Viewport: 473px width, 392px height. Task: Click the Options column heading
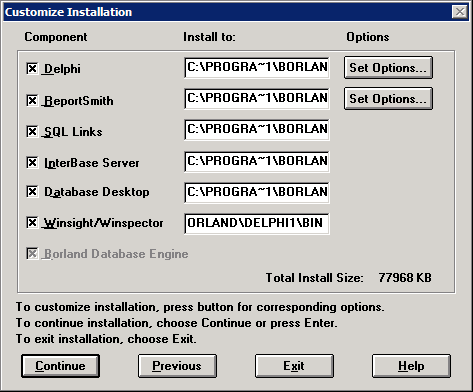(368, 37)
